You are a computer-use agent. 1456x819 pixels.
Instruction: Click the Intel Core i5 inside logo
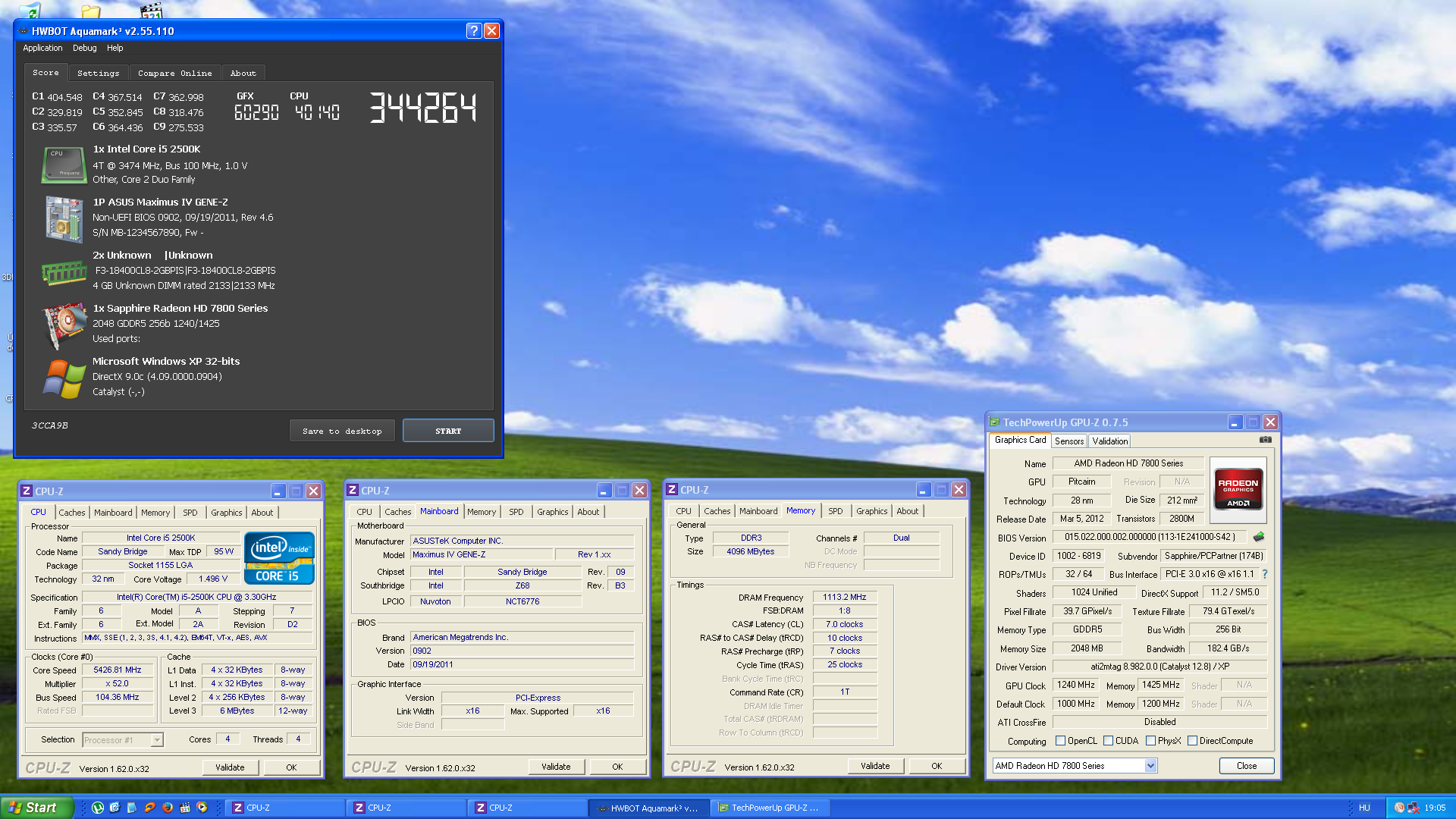tap(279, 558)
